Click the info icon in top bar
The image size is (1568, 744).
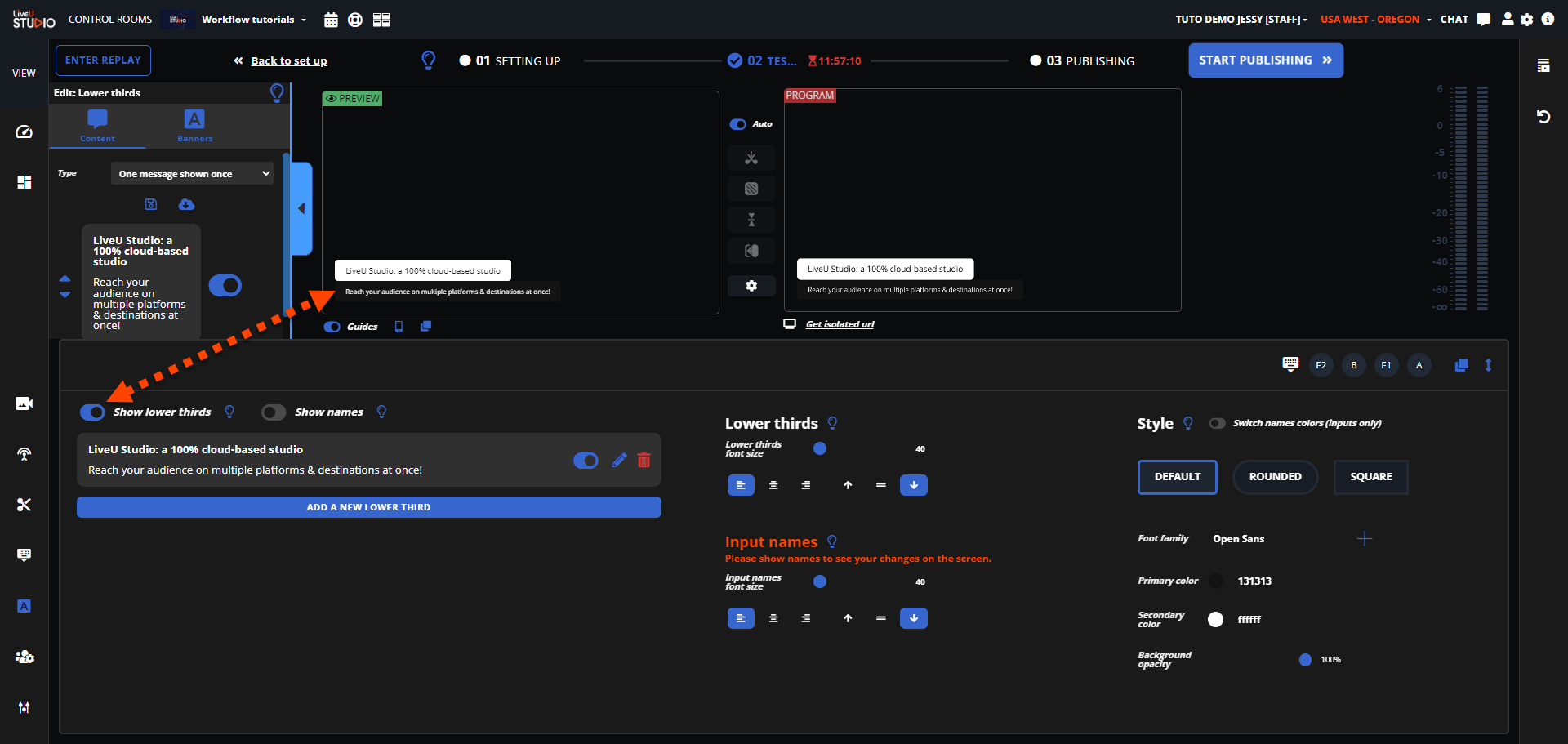[1548, 19]
